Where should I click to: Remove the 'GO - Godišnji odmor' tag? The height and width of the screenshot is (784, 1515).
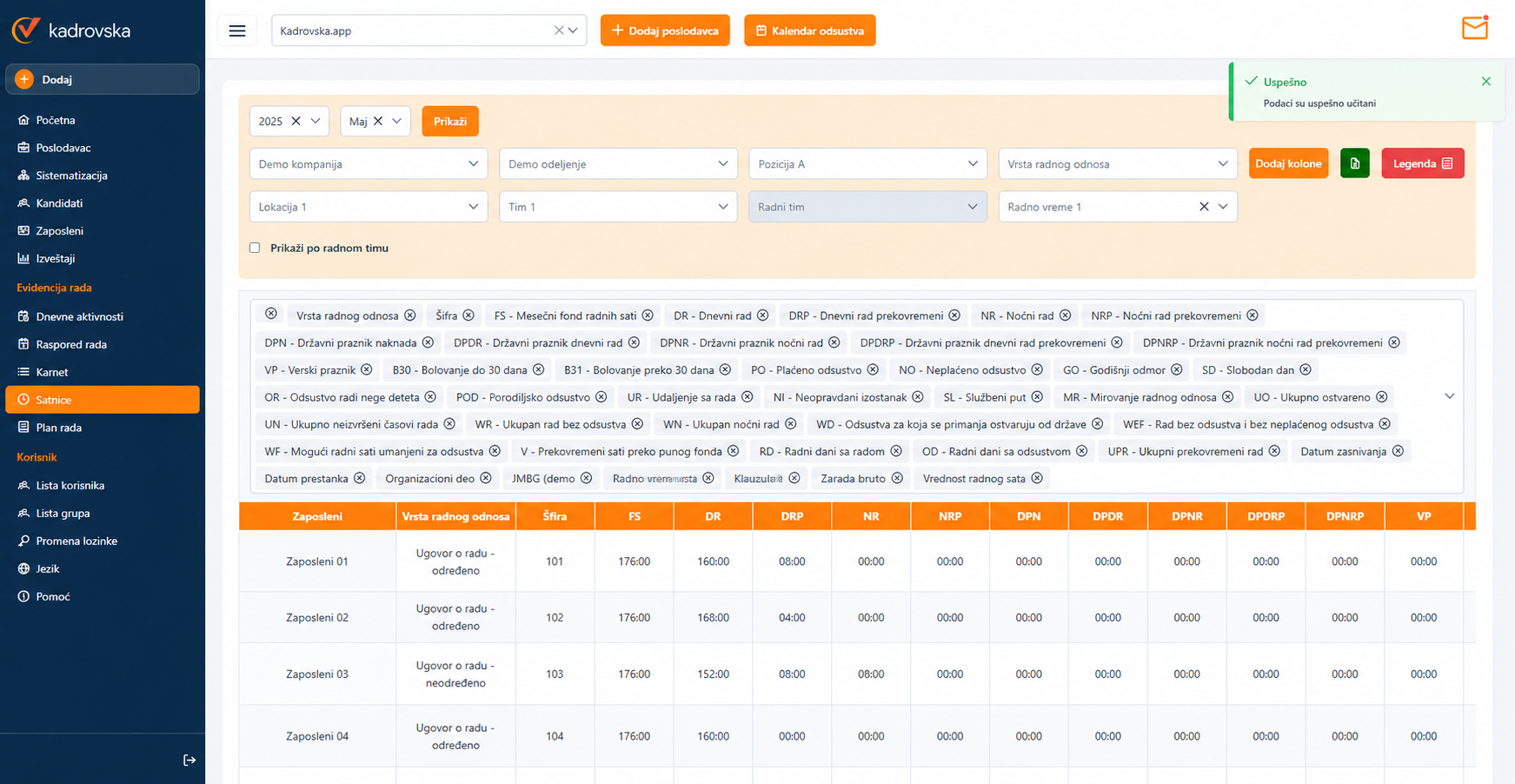1177,369
